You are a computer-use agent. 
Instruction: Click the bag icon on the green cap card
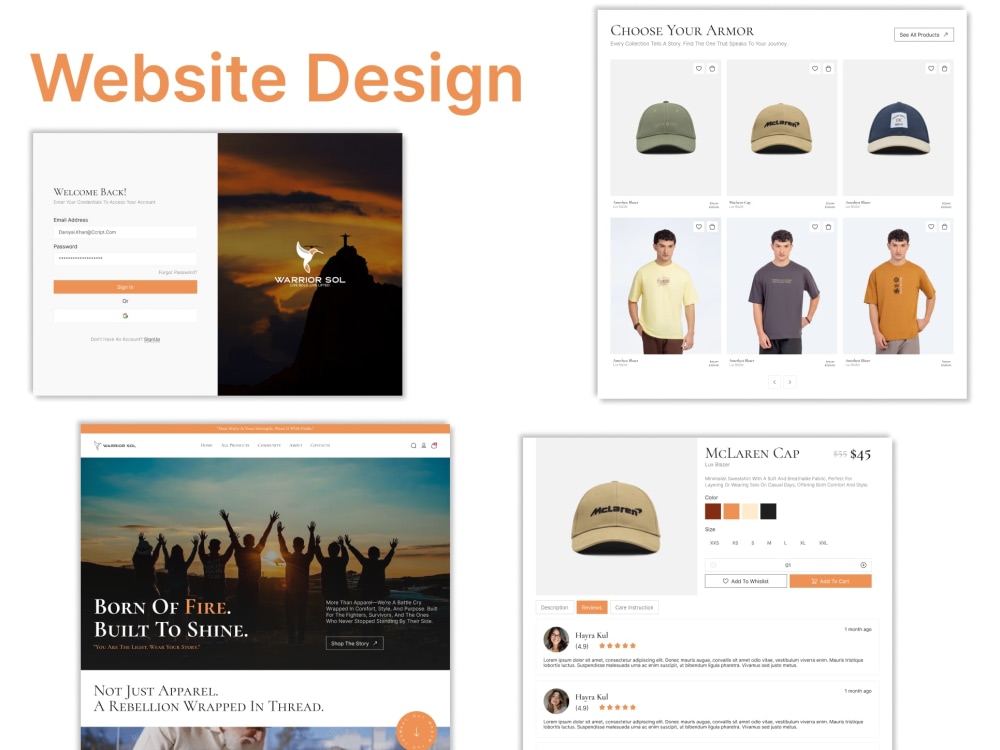click(x=712, y=68)
